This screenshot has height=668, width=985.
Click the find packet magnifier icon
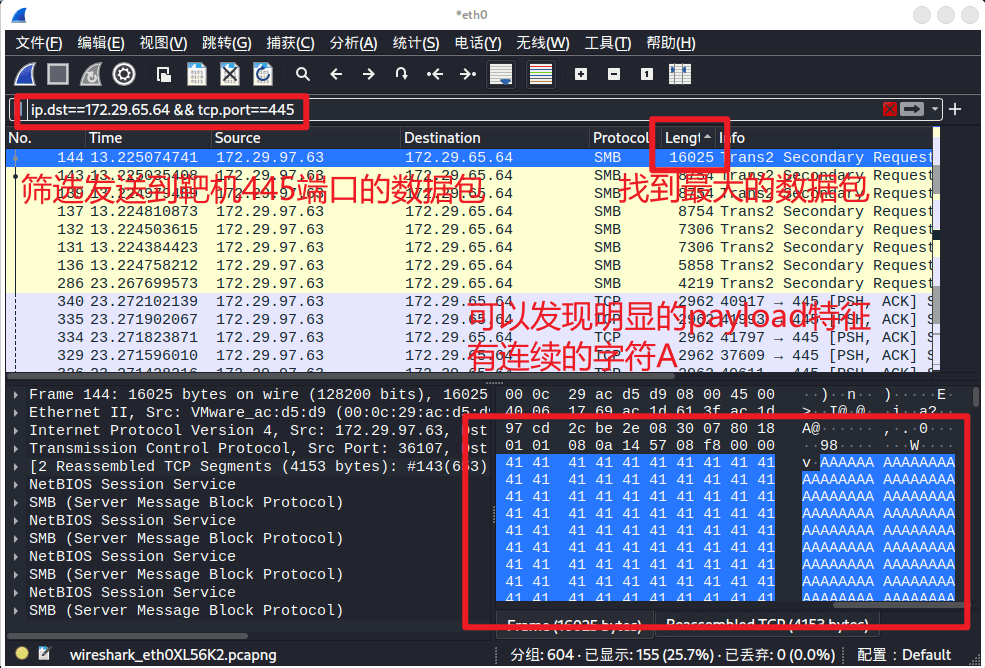302,74
